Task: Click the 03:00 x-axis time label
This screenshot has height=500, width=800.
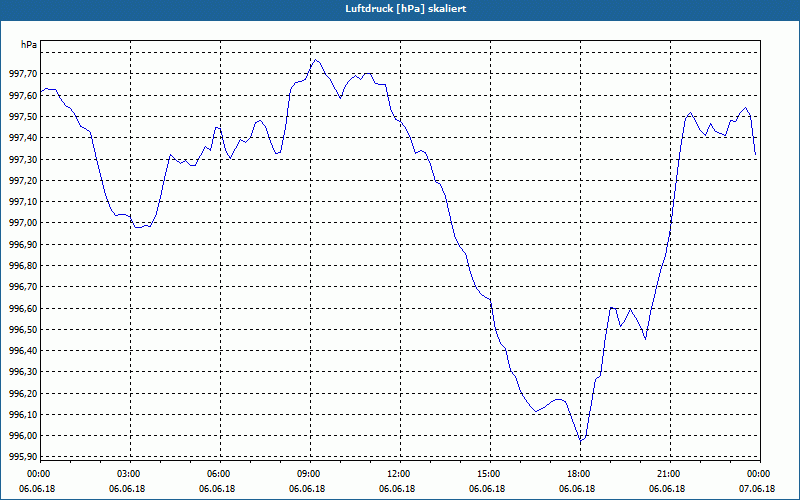Action: [127, 474]
